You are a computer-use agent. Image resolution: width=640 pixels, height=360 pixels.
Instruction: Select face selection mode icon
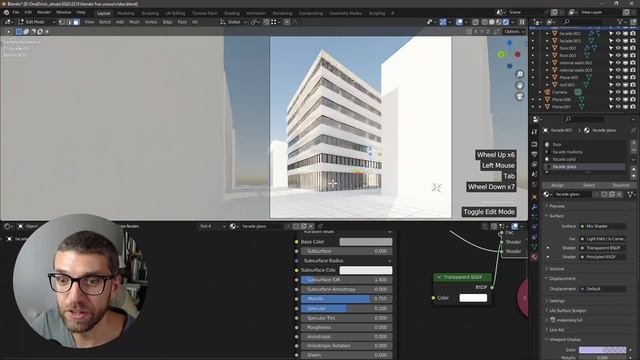[x=76, y=22]
